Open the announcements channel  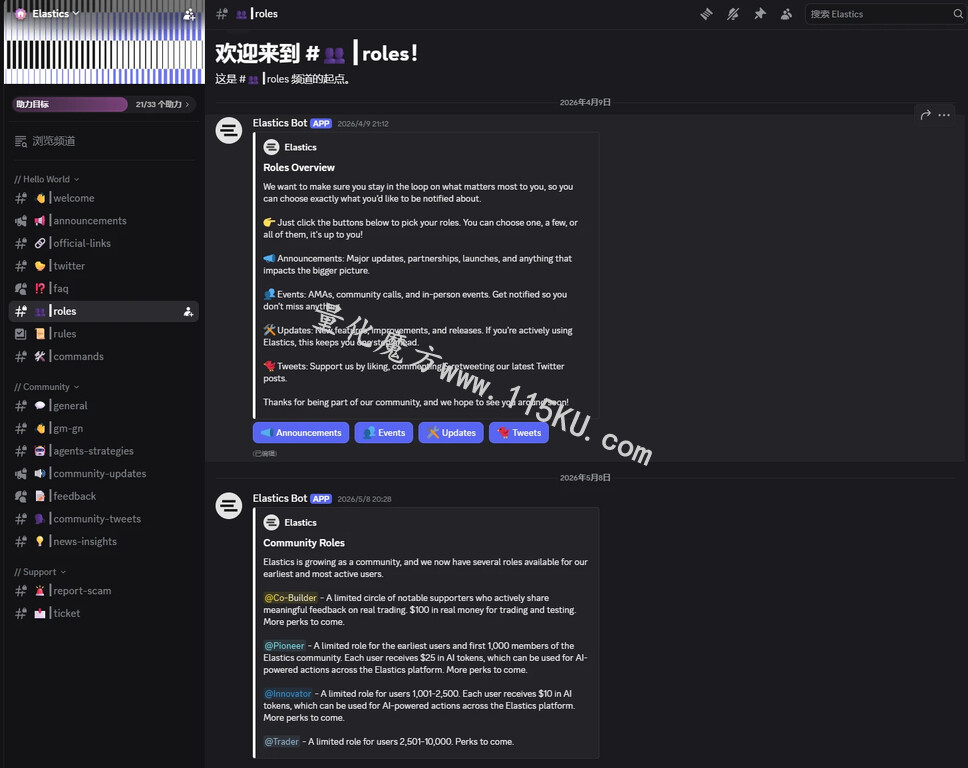click(x=104, y=220)
